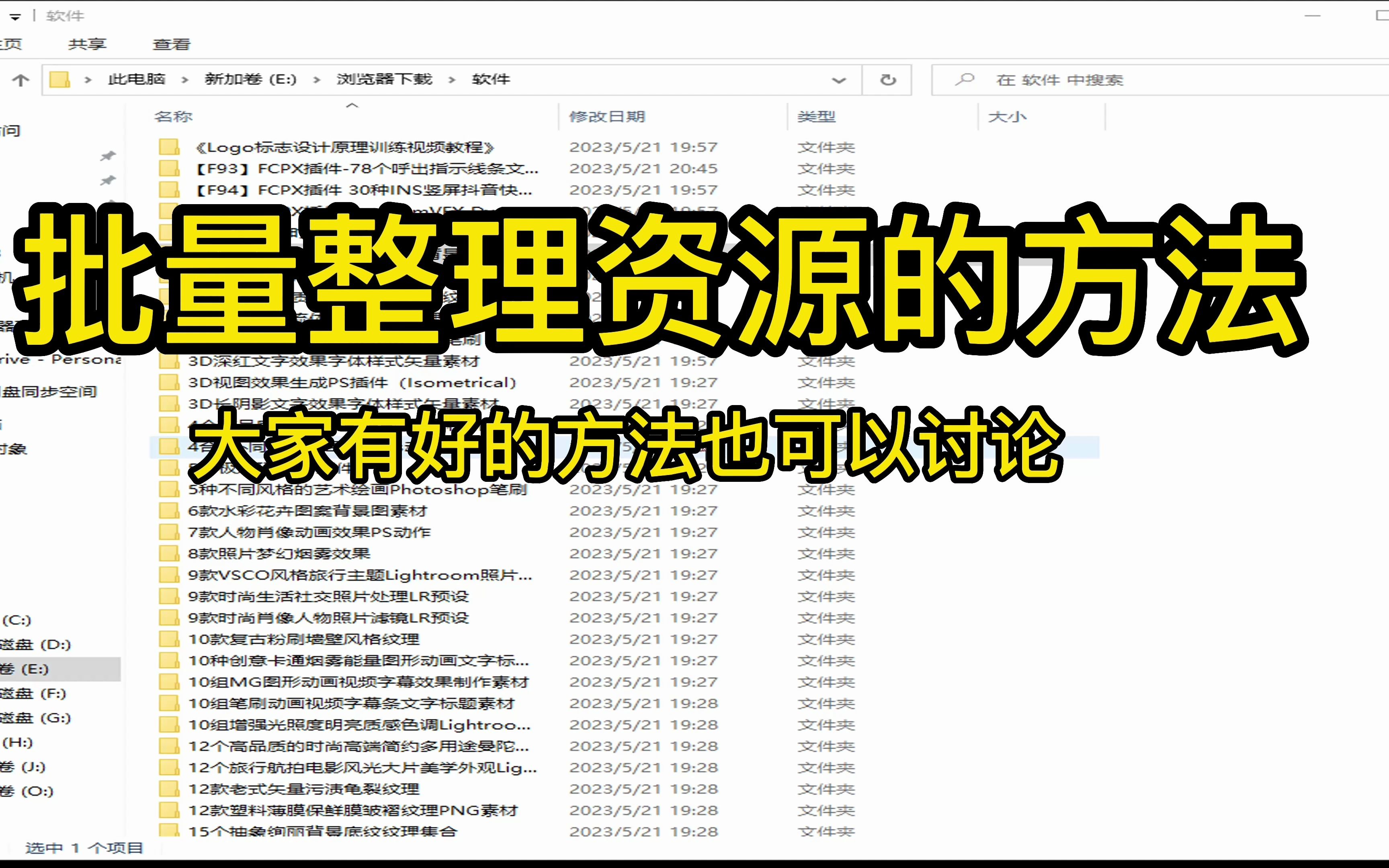The width and height of the screenshot is (1389, 868).
Task: Click folder icon of 6款水彩花卉图案背景图素材
Action: pos(169,511)
